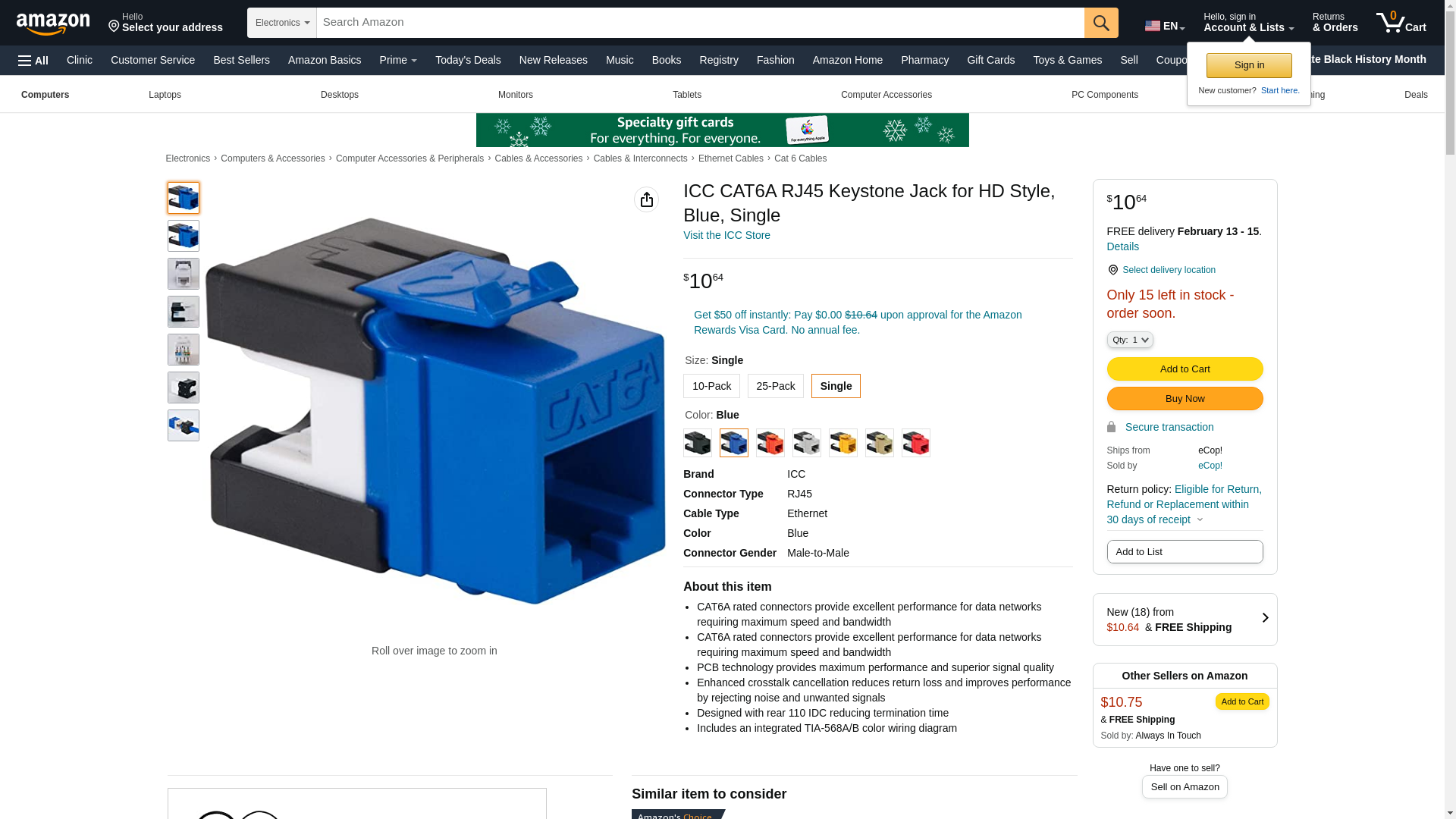Visit the ICC Store link
This screenshot has width=1456, height=819.
726,235
